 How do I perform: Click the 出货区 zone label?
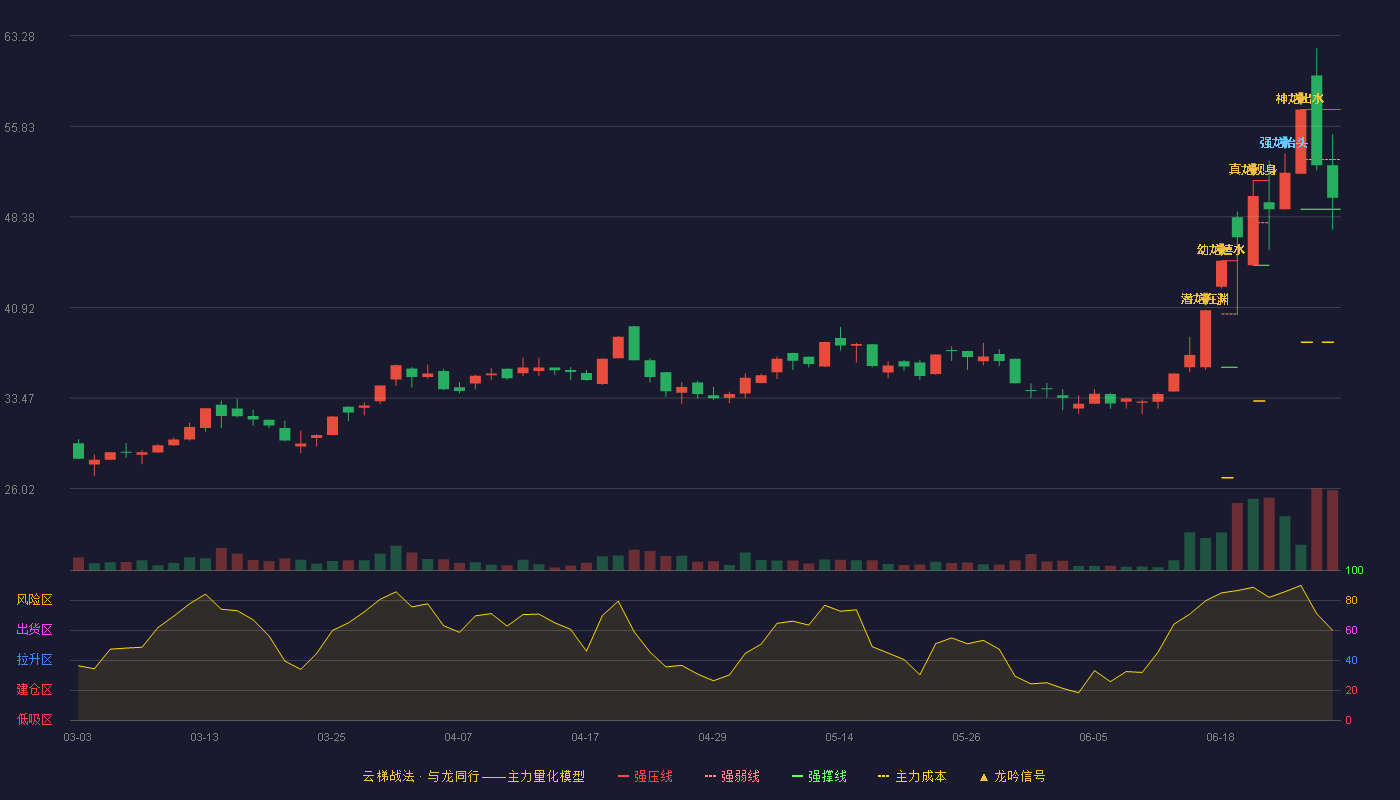point(34,630)
